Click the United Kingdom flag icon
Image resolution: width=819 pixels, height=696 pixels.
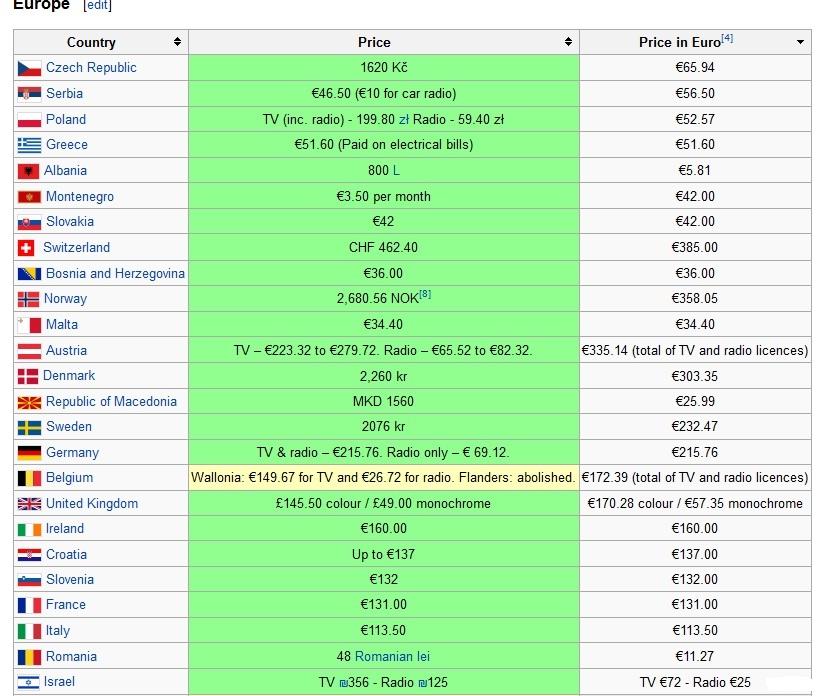tap(29, 504)
